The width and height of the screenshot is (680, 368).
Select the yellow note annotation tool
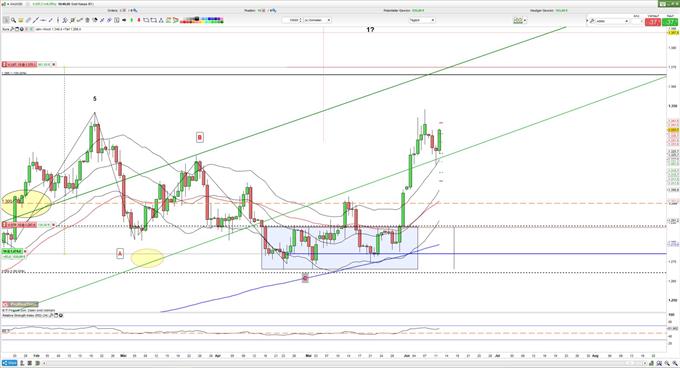21,20
